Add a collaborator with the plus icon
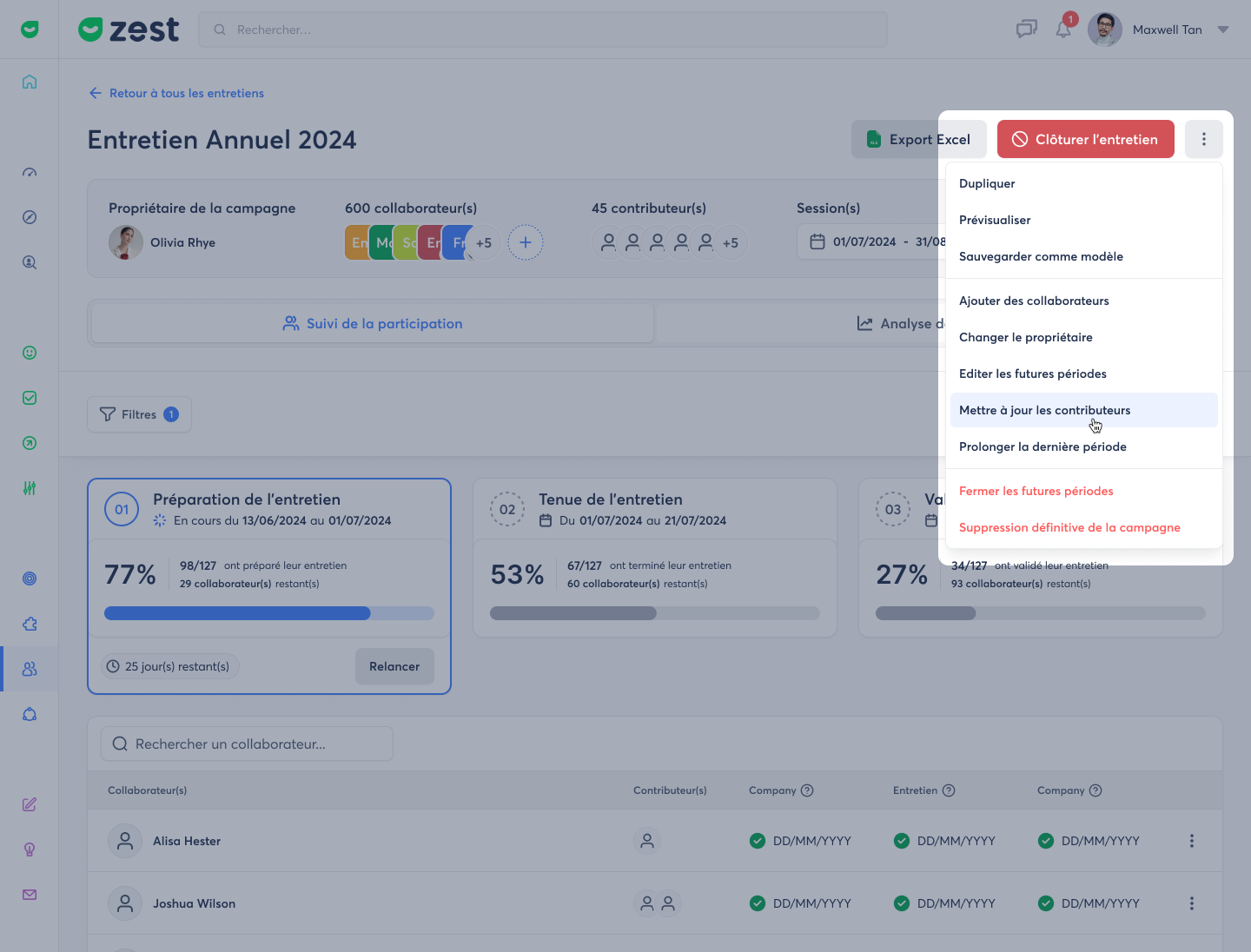 [x=526, y=242]
